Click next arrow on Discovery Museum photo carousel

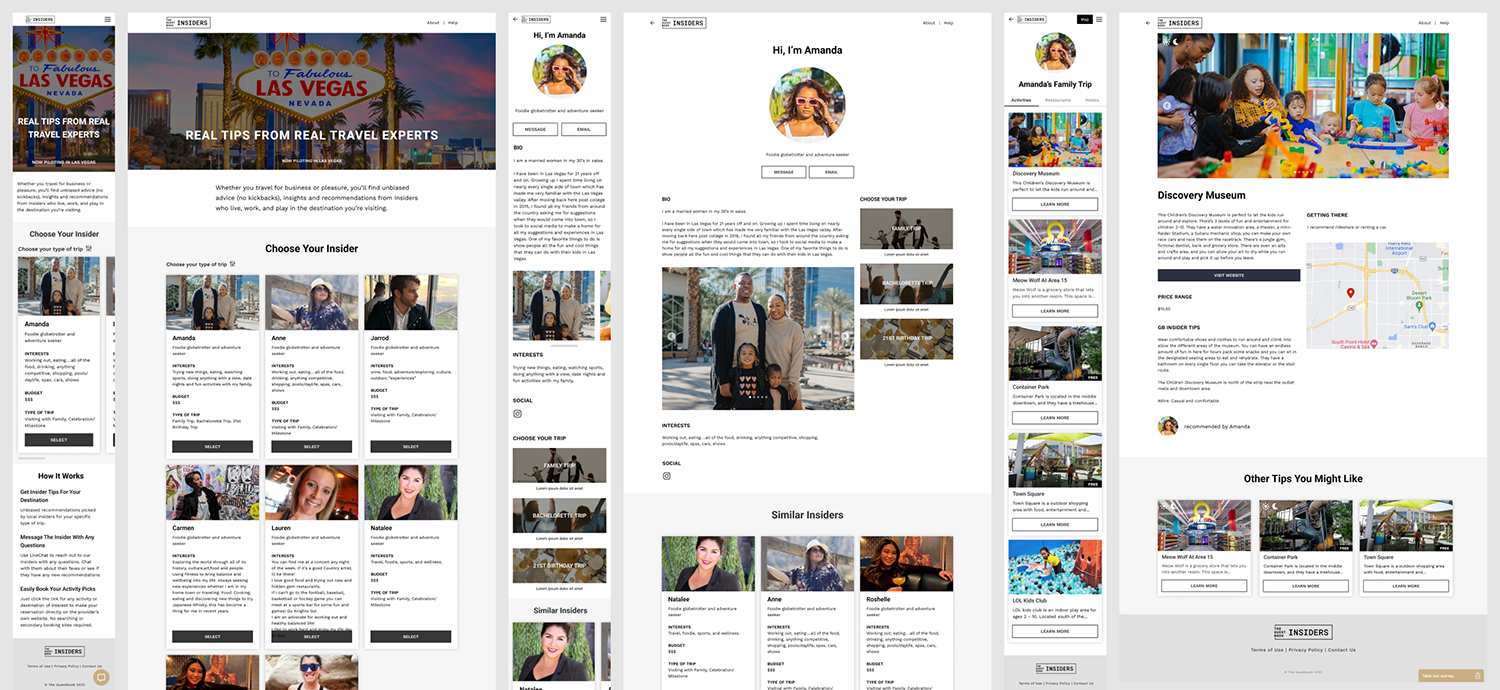[x=1439, y=105]
